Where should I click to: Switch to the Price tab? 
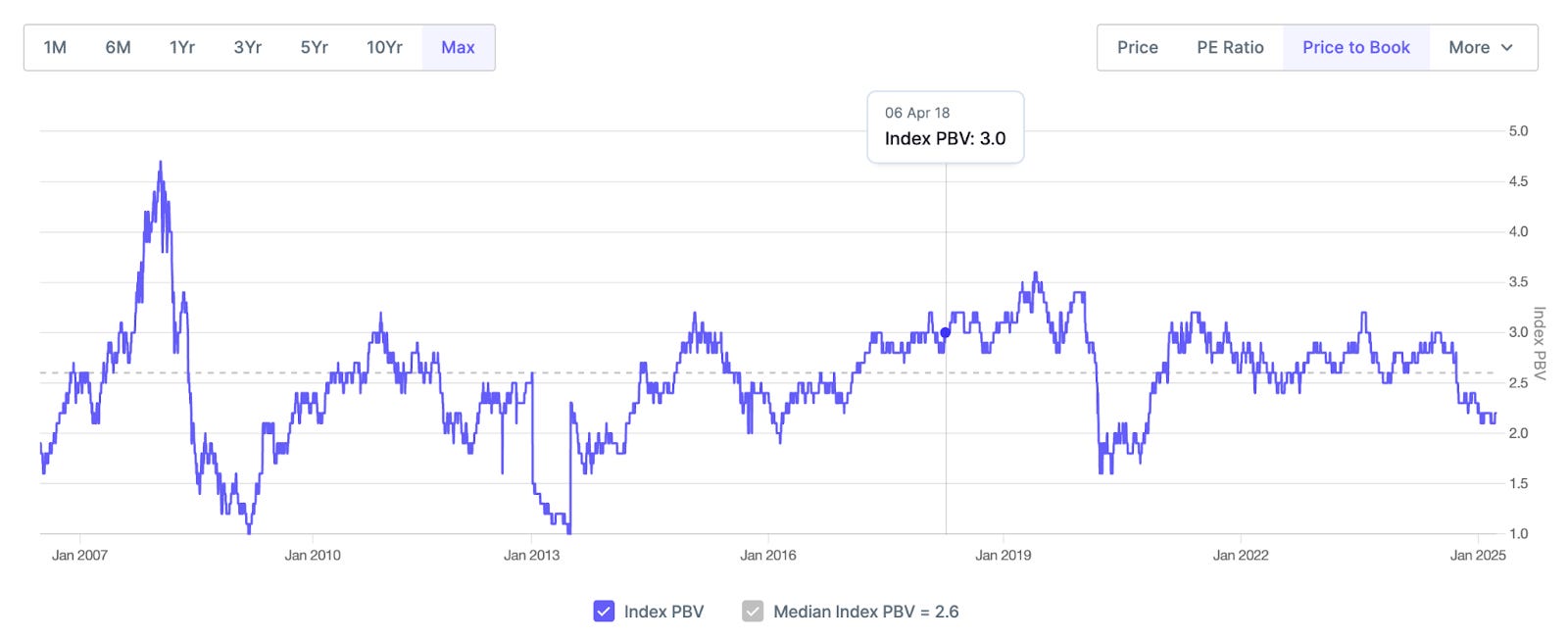1137,46
